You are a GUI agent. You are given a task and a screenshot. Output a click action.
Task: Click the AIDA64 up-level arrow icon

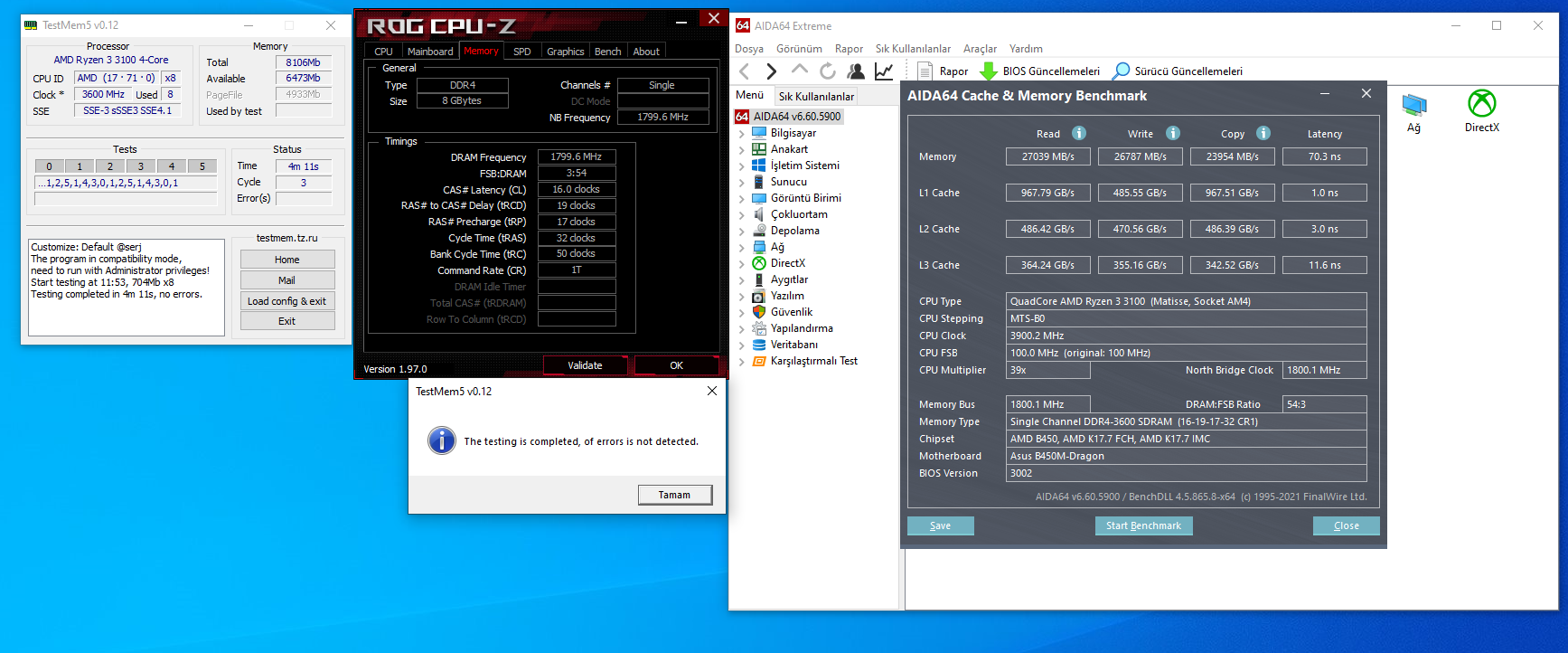(x=800, y=70)
